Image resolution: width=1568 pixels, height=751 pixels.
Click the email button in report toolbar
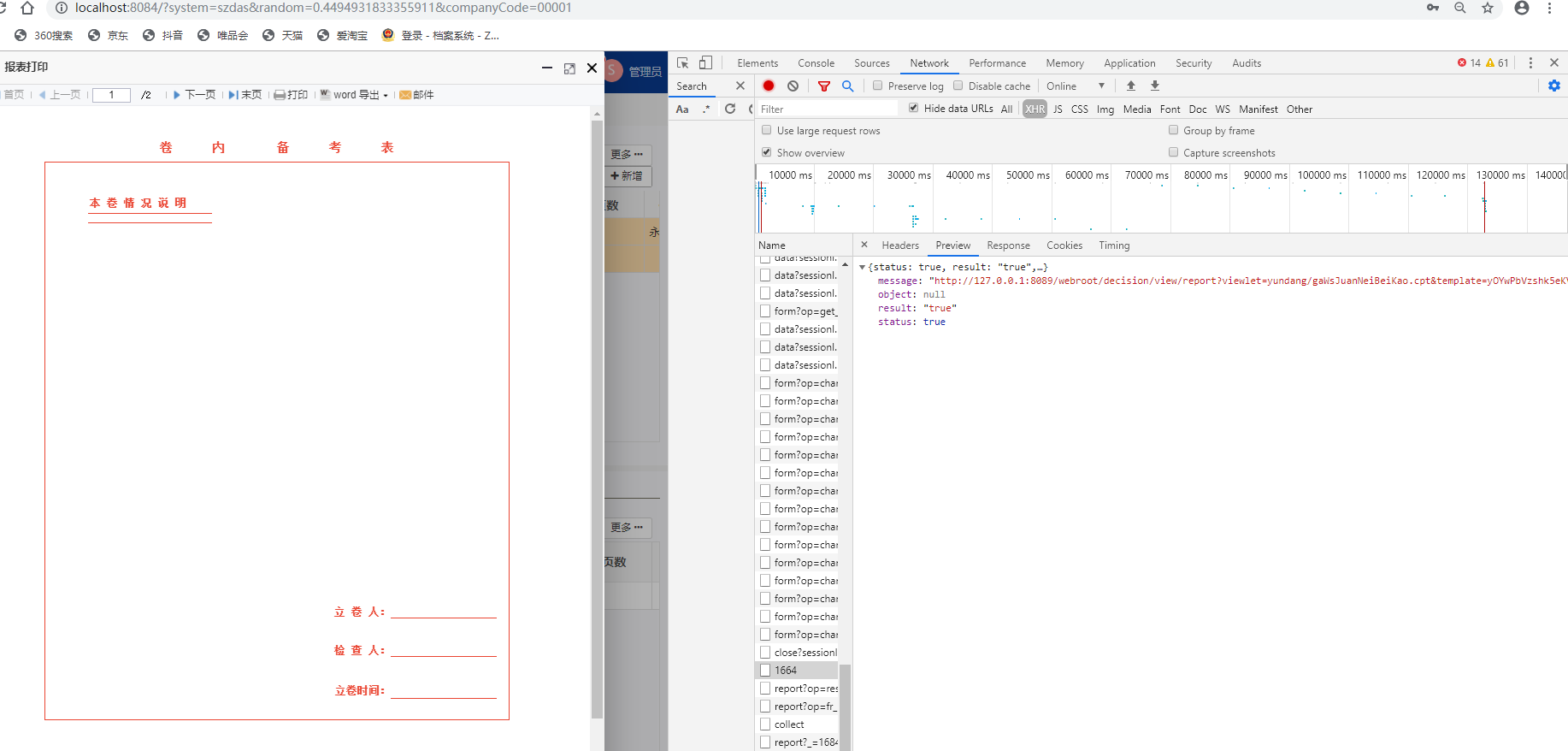(417, 95)
